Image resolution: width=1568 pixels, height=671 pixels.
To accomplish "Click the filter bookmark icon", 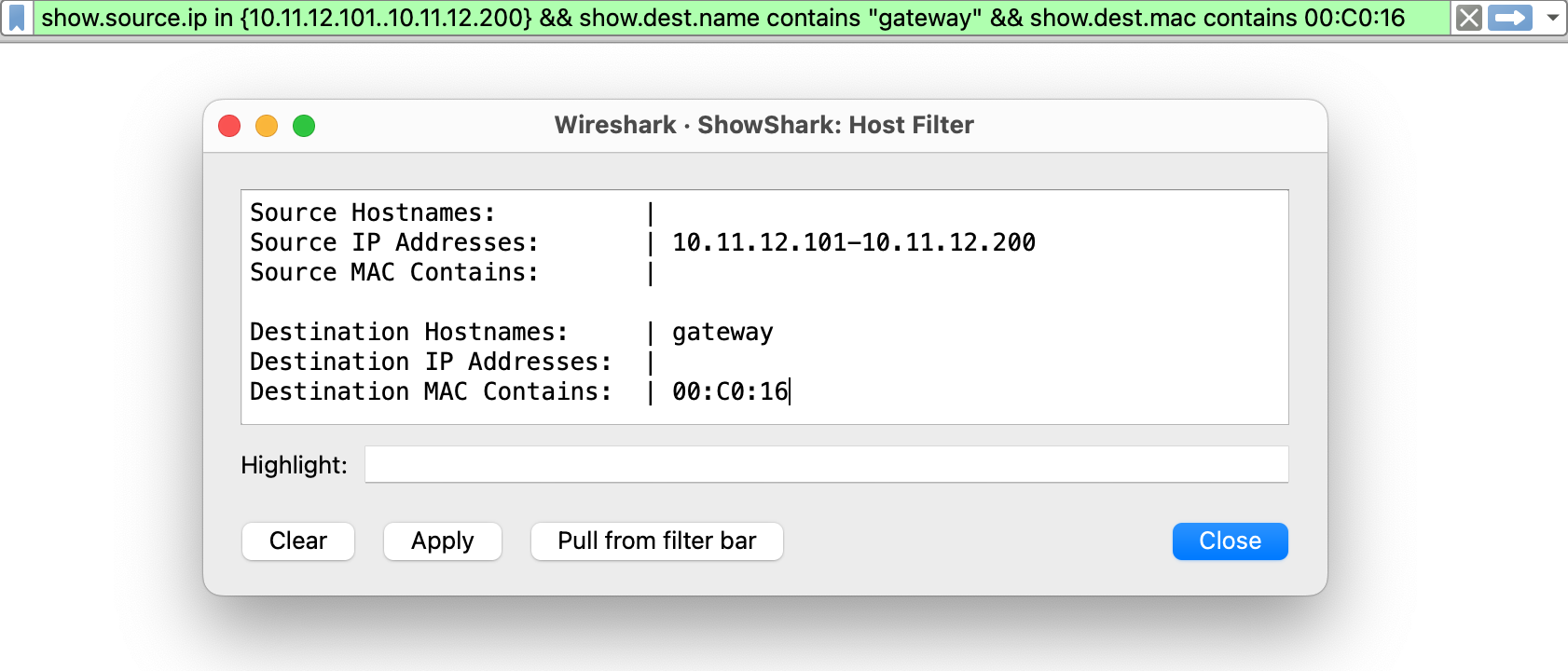I will pyautogui.click(x=17, y=18).
